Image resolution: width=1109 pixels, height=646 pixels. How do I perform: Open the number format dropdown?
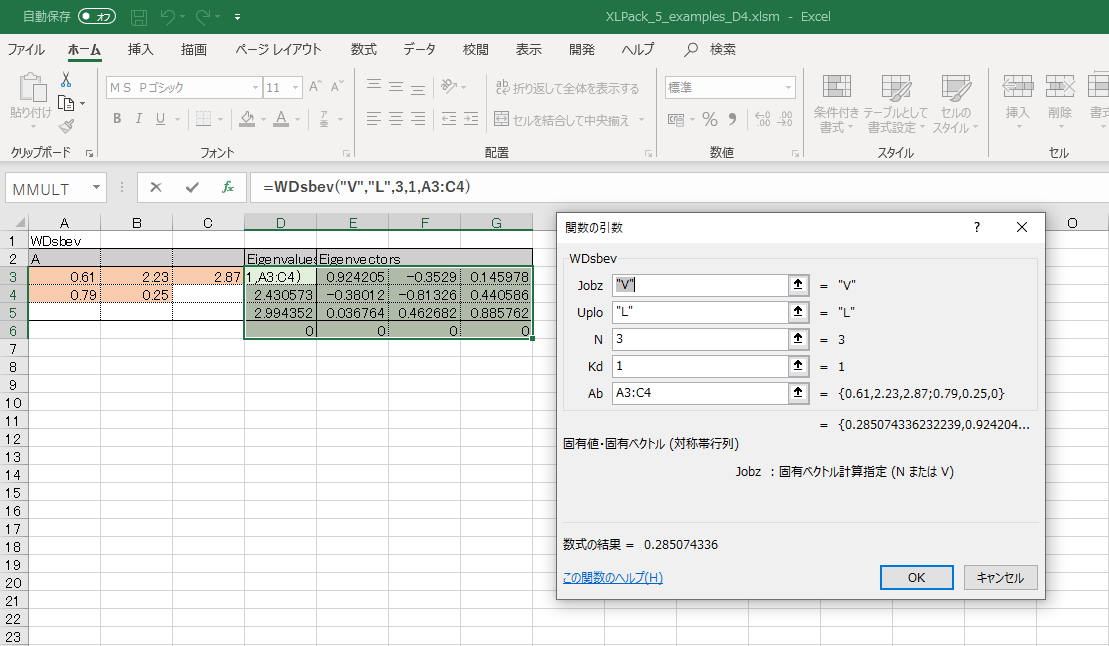click(787, 88)
